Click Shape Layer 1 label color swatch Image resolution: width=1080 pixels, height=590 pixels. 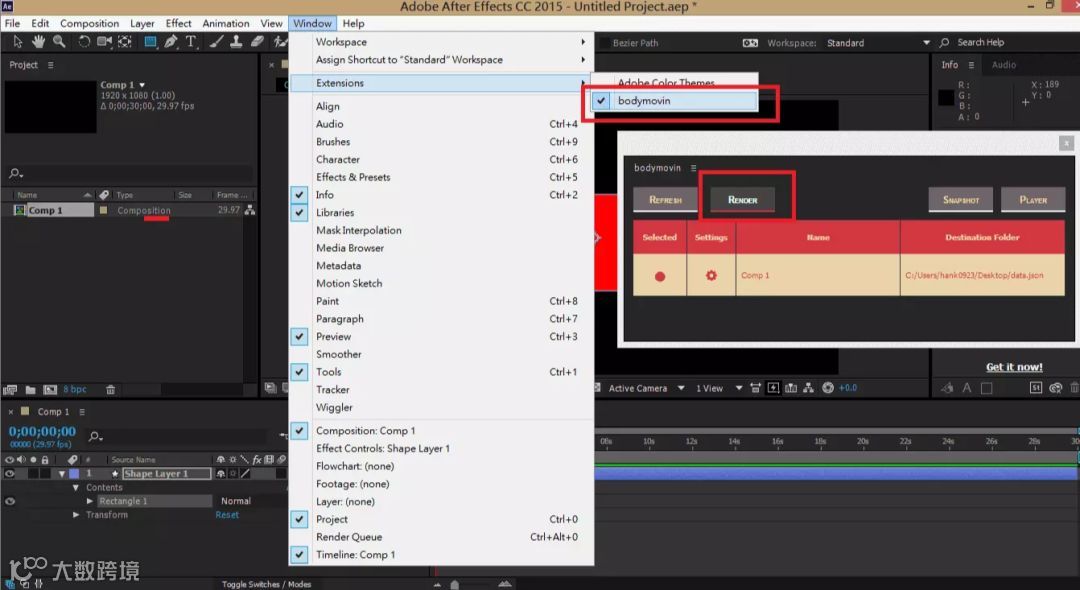[x=74, y=474]
